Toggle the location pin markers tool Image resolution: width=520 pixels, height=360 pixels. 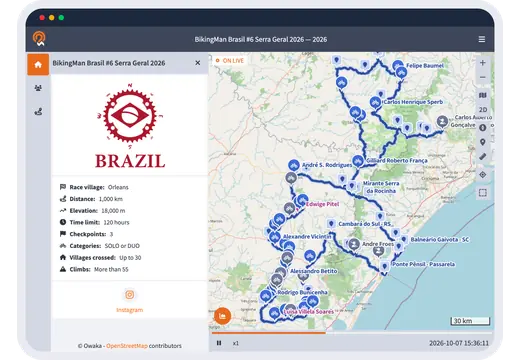[x=483, y=142]
